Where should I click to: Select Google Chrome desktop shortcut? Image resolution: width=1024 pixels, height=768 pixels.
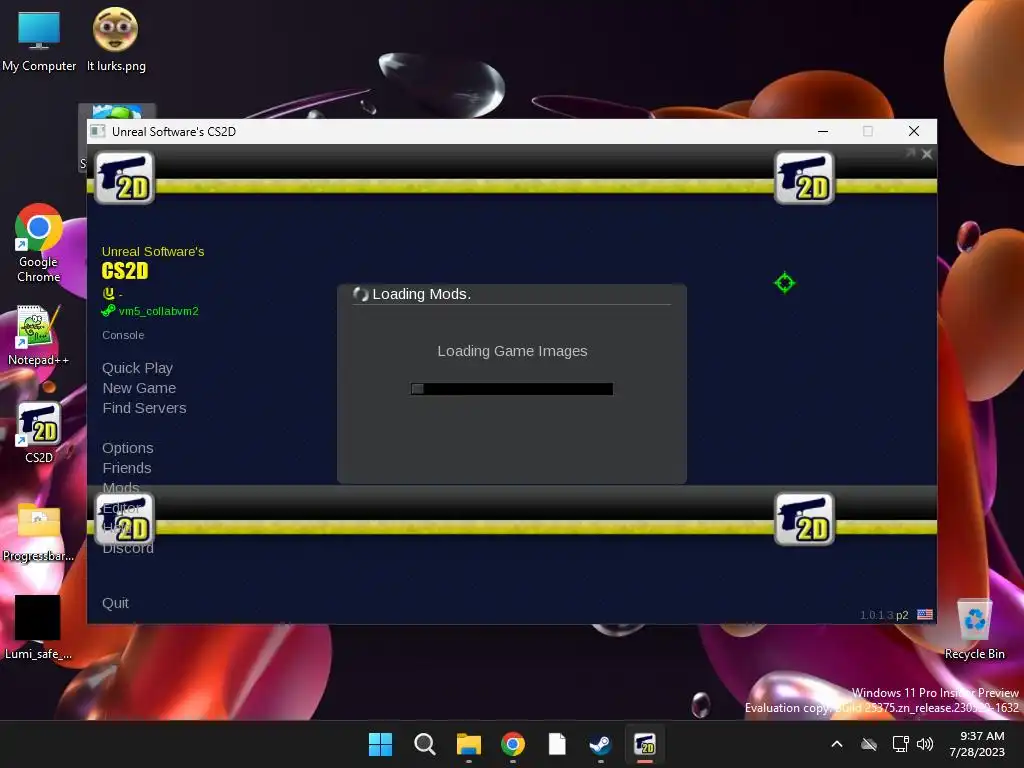click(39, 244)
